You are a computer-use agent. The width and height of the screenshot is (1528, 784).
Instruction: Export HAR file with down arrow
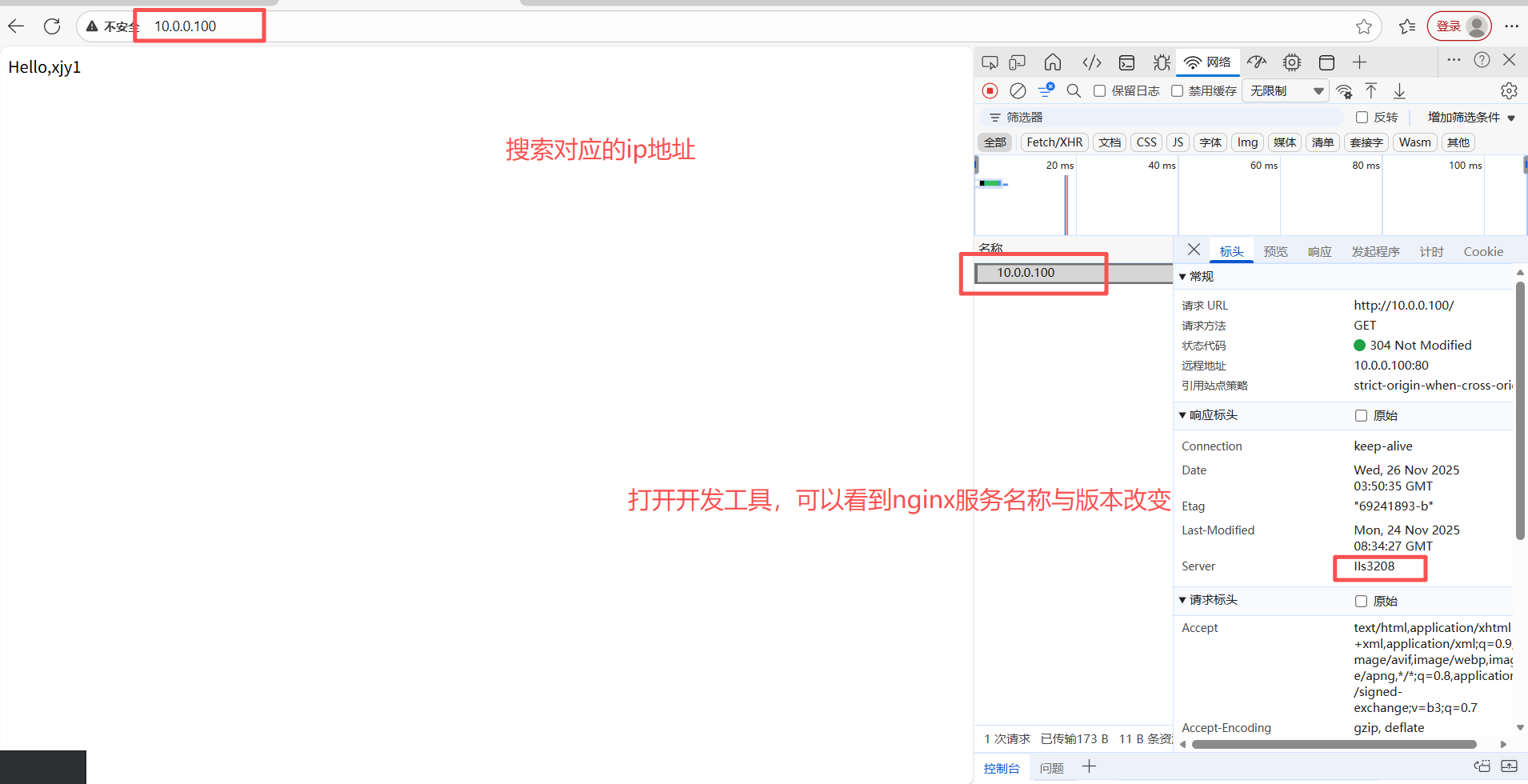tap(1399, 91)
